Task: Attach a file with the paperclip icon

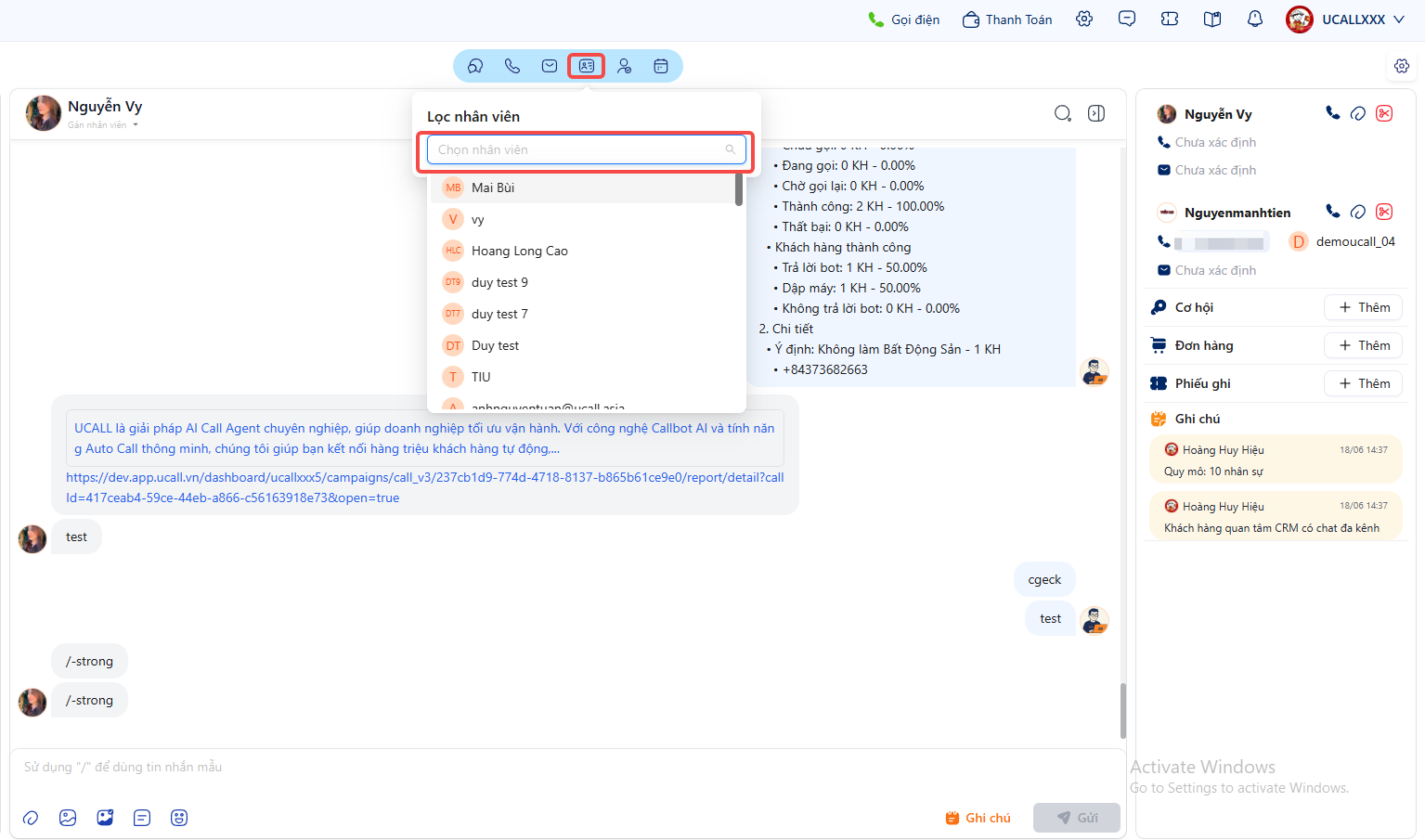Action: [31, 818]
